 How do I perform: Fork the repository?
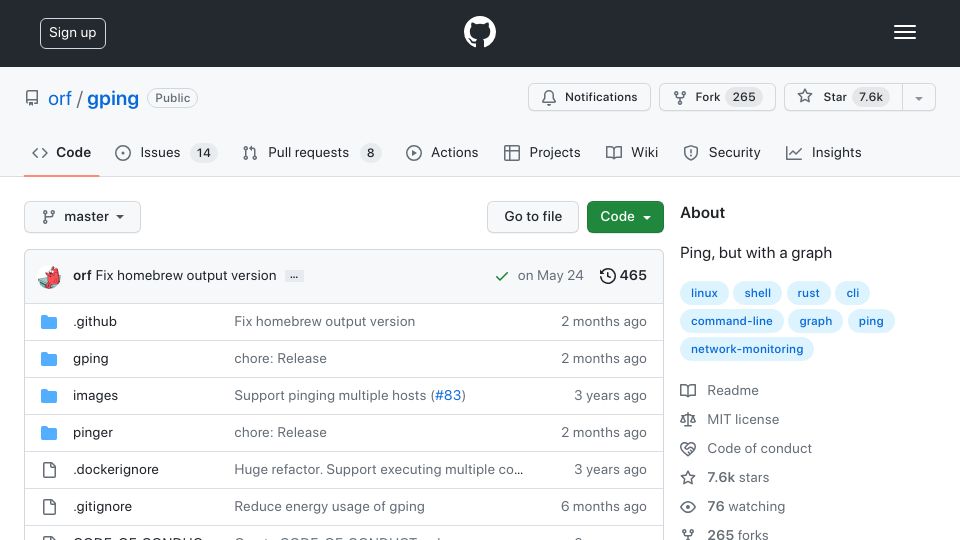[717, 97]
